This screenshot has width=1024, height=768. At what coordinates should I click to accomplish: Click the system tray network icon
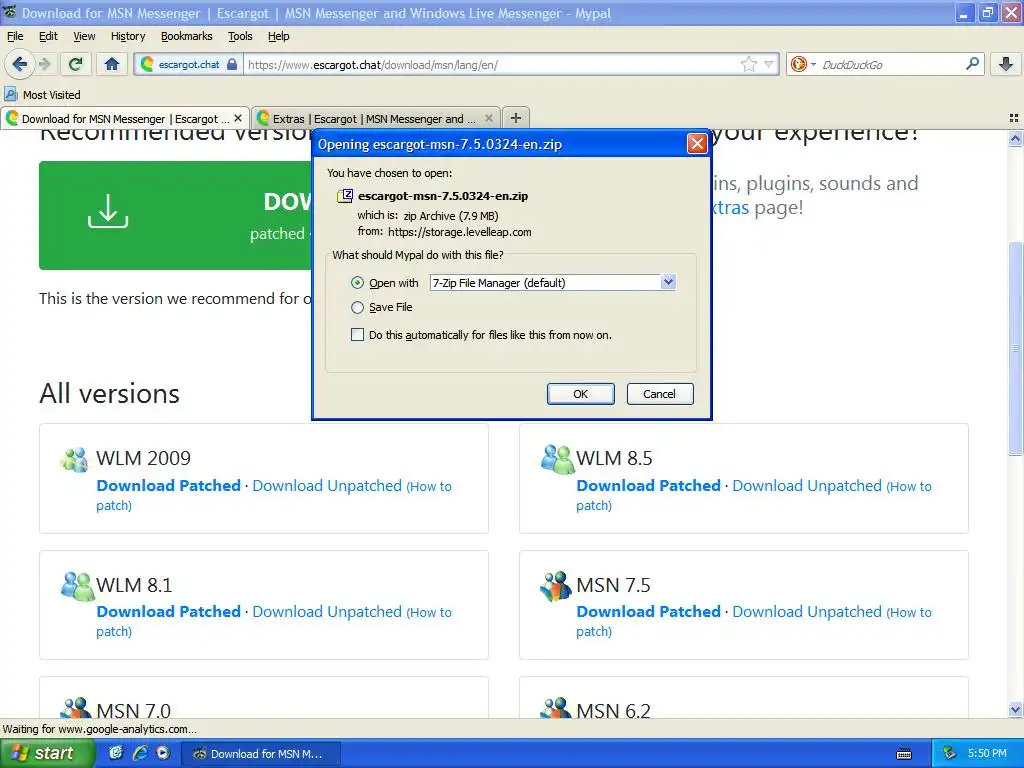950,754
